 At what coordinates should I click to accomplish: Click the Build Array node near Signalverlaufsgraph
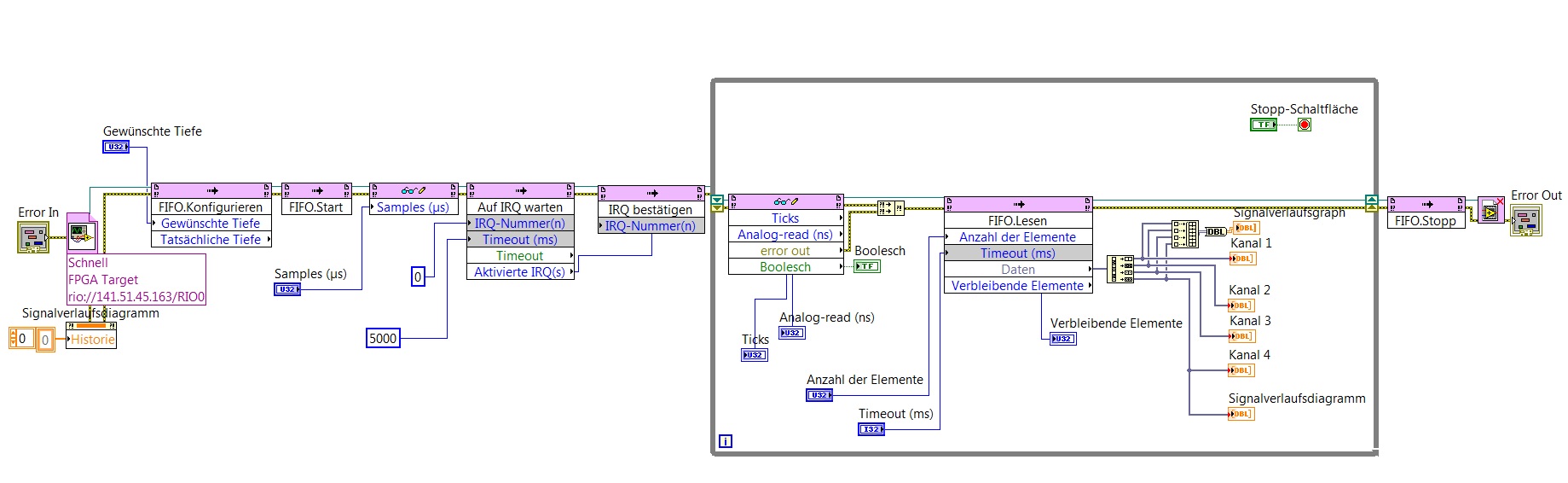[1185, 234]
